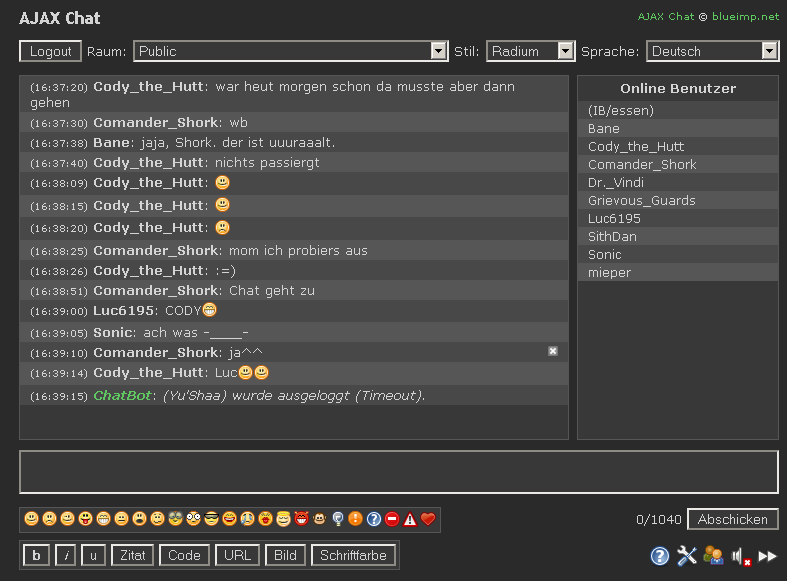Image resolution: width=787 pixels, height=581 pixels.
Task: Click Sonic's name in 'ach was' message
Action: click(113, 333)
